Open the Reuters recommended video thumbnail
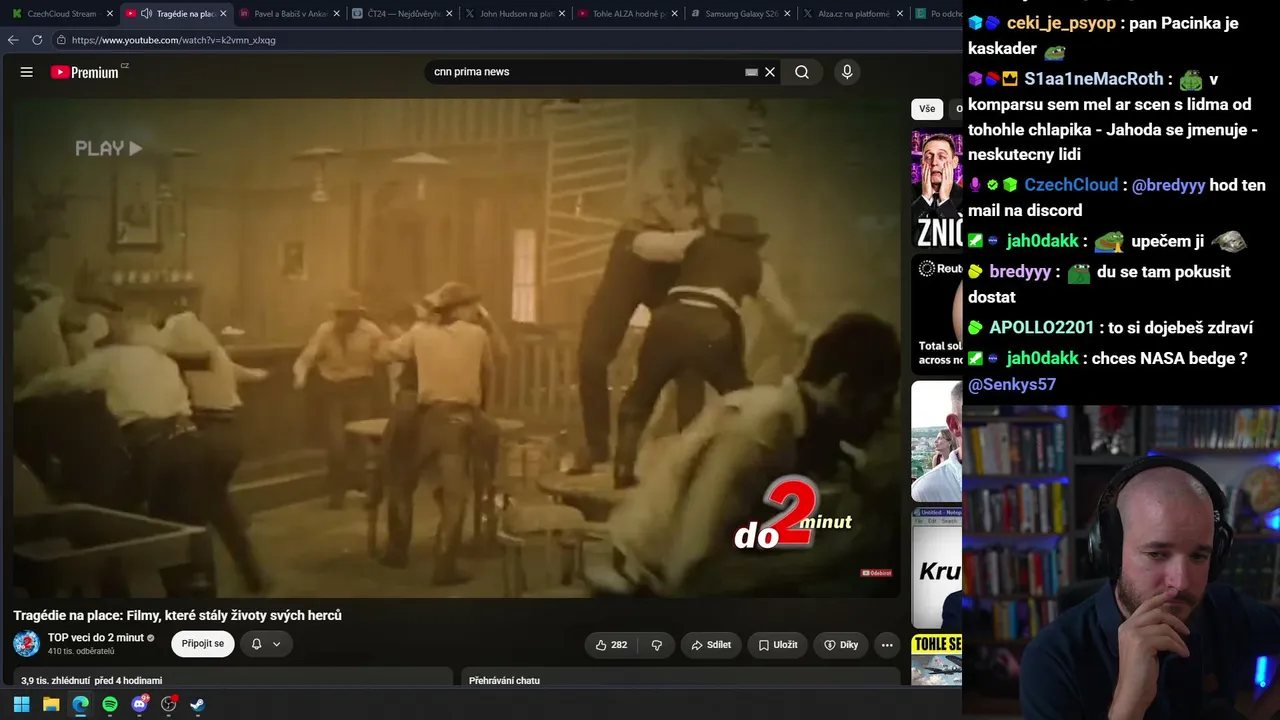 937,314
